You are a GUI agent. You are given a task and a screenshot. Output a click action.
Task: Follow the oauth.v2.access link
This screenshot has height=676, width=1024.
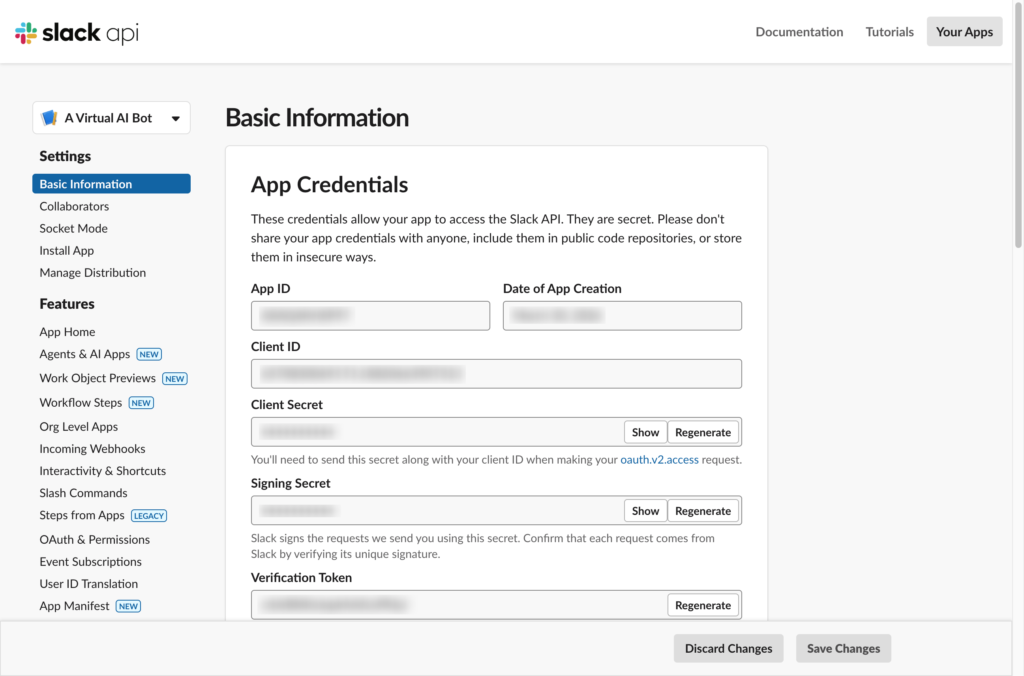[657, 460]
